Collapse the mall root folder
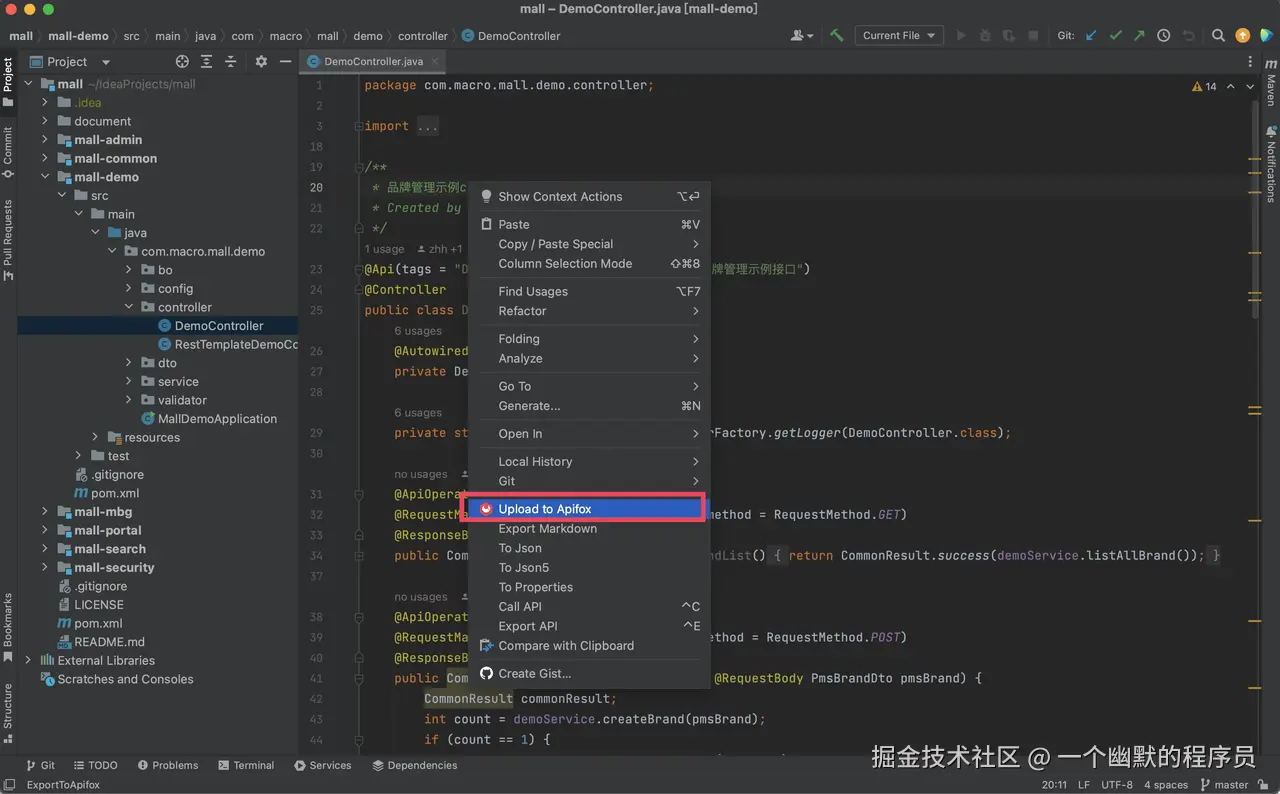Image resolution: width=1280 pixels, height=794 pixels. [28, 84]
